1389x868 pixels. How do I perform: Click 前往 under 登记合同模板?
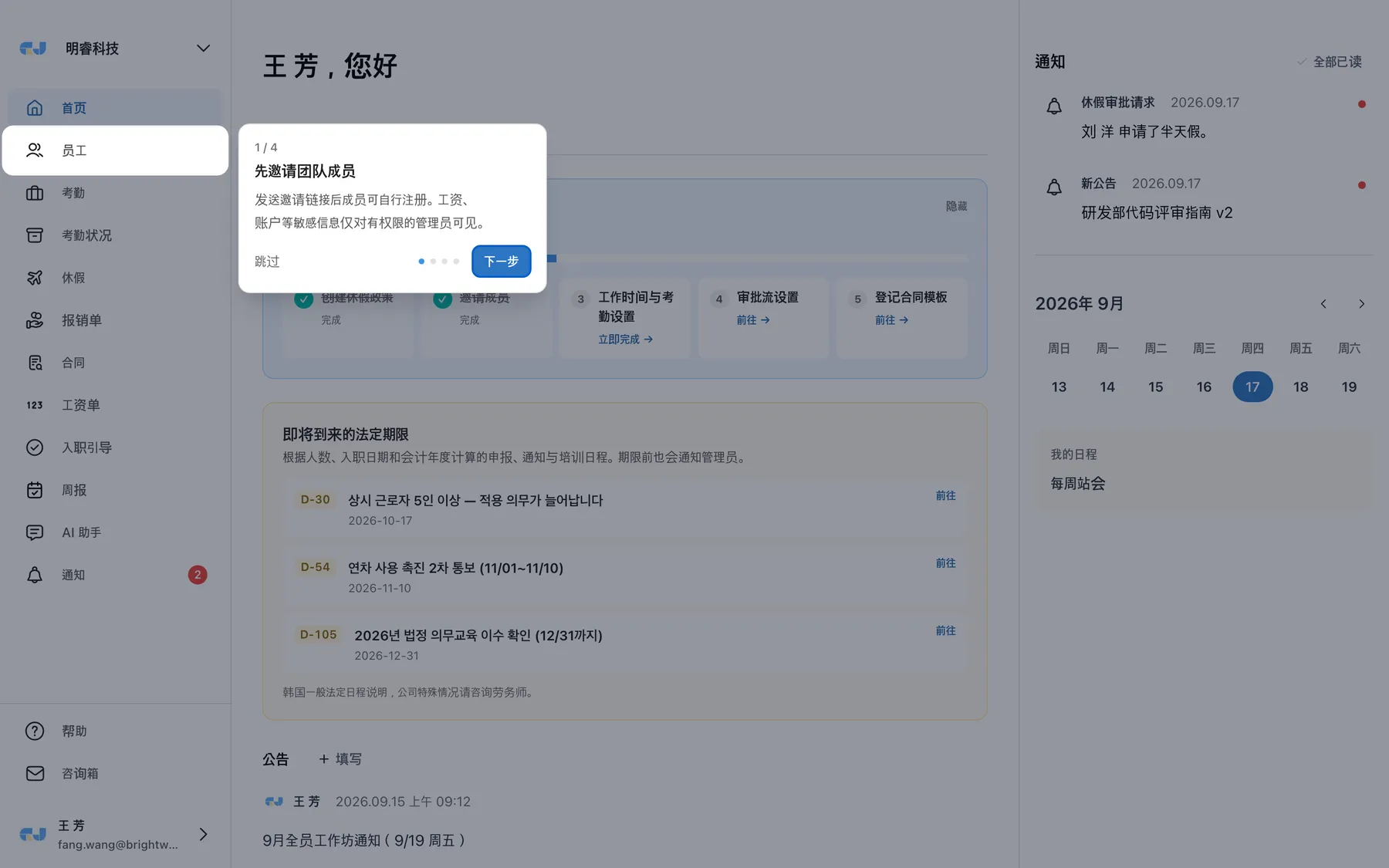[x=891, y=320]
